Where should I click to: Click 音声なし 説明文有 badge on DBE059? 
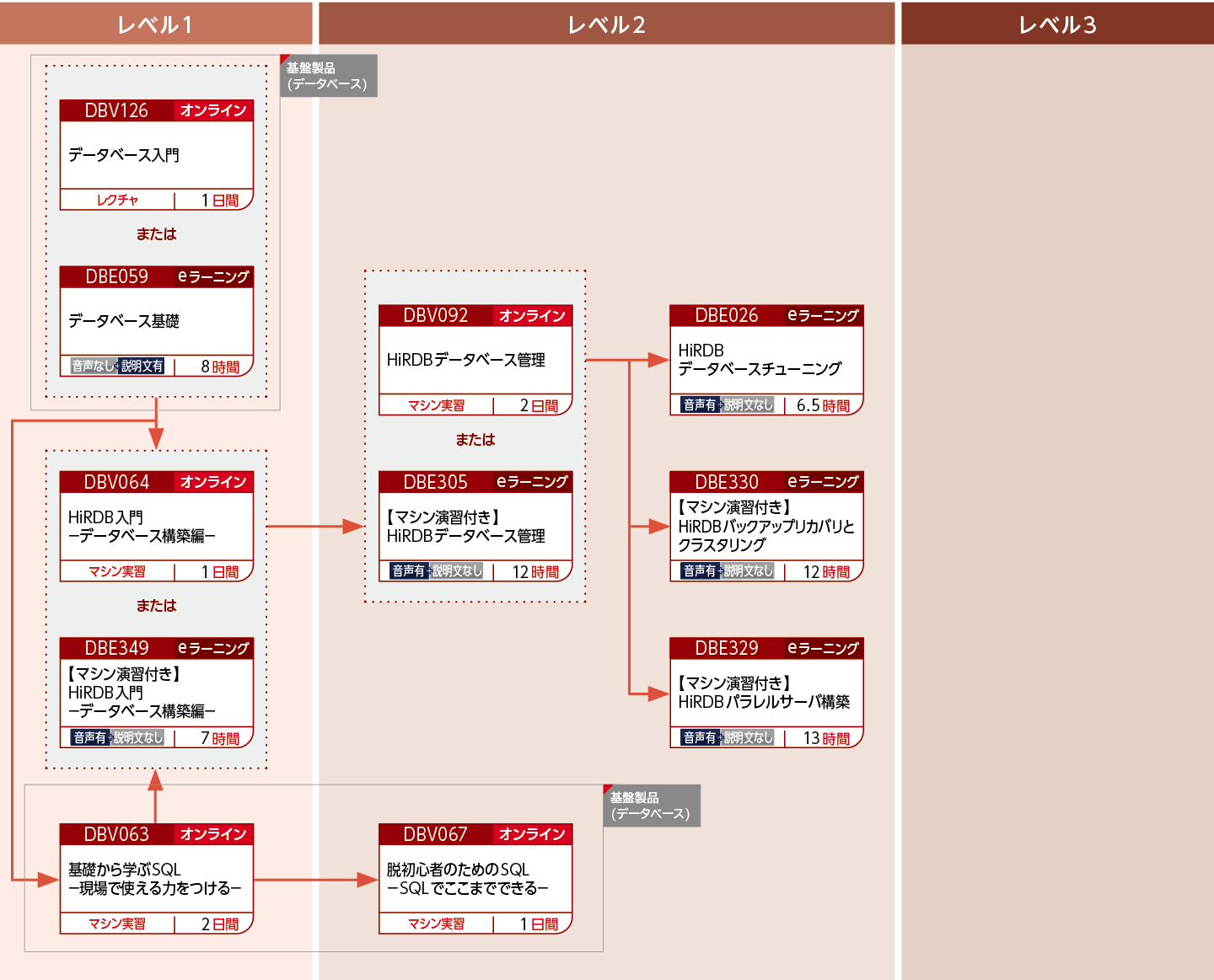tap(117, 367)
